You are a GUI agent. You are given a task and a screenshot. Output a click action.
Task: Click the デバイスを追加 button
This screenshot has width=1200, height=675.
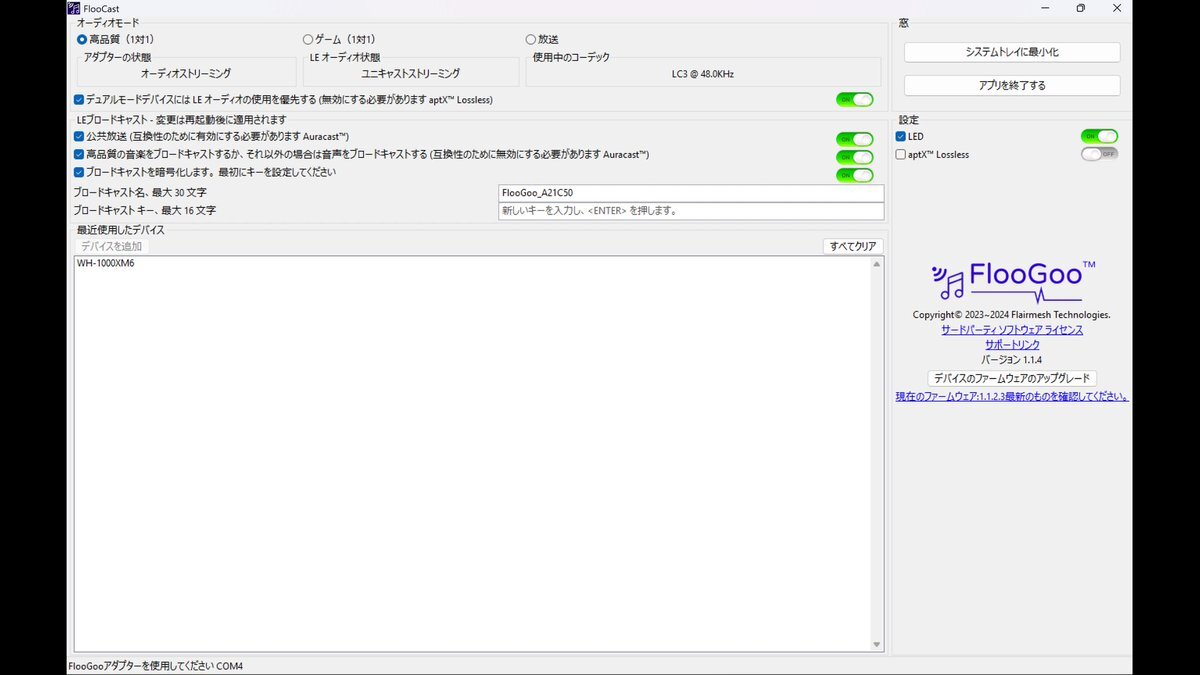(111, 246)
